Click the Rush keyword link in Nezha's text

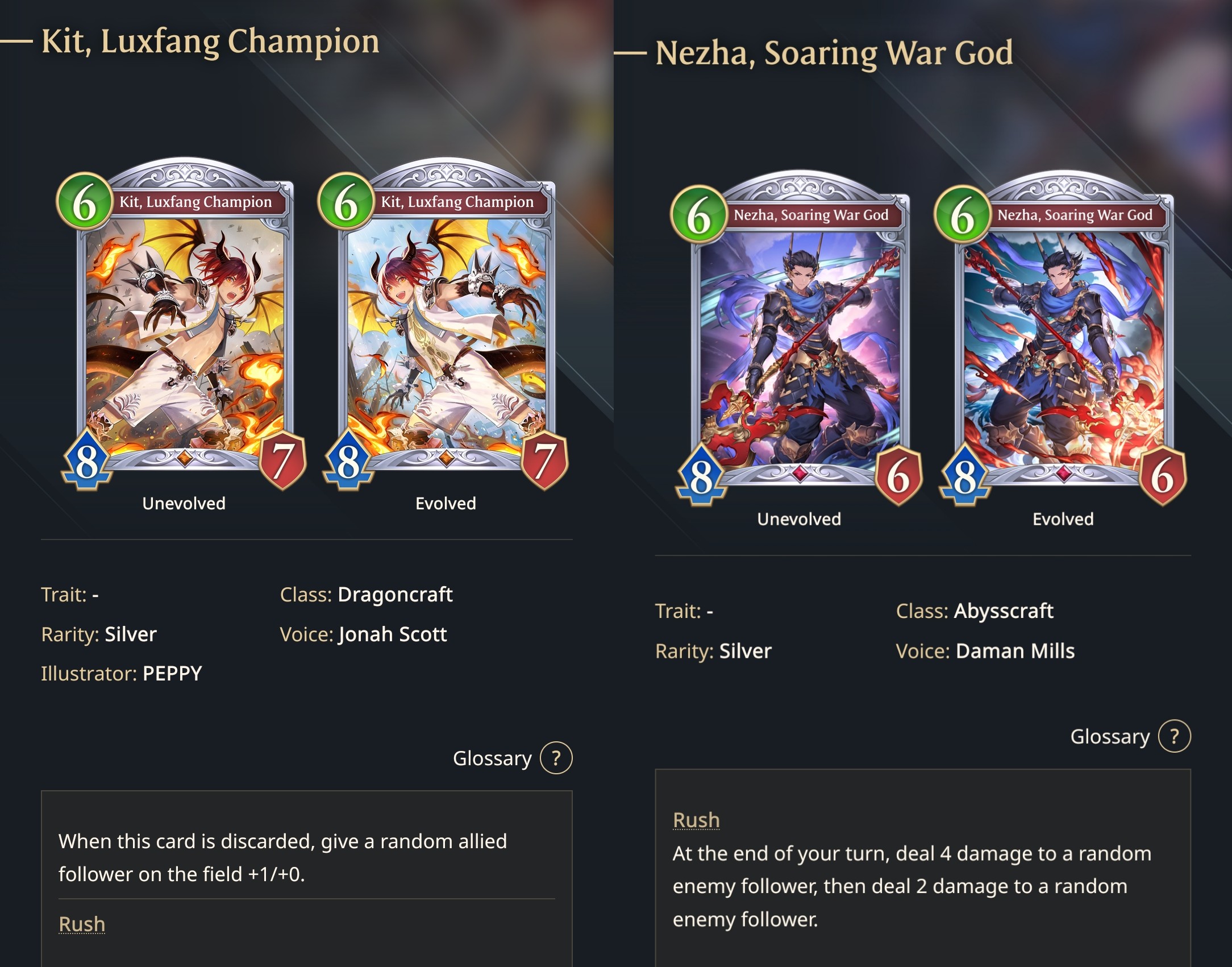click(696, 820)
